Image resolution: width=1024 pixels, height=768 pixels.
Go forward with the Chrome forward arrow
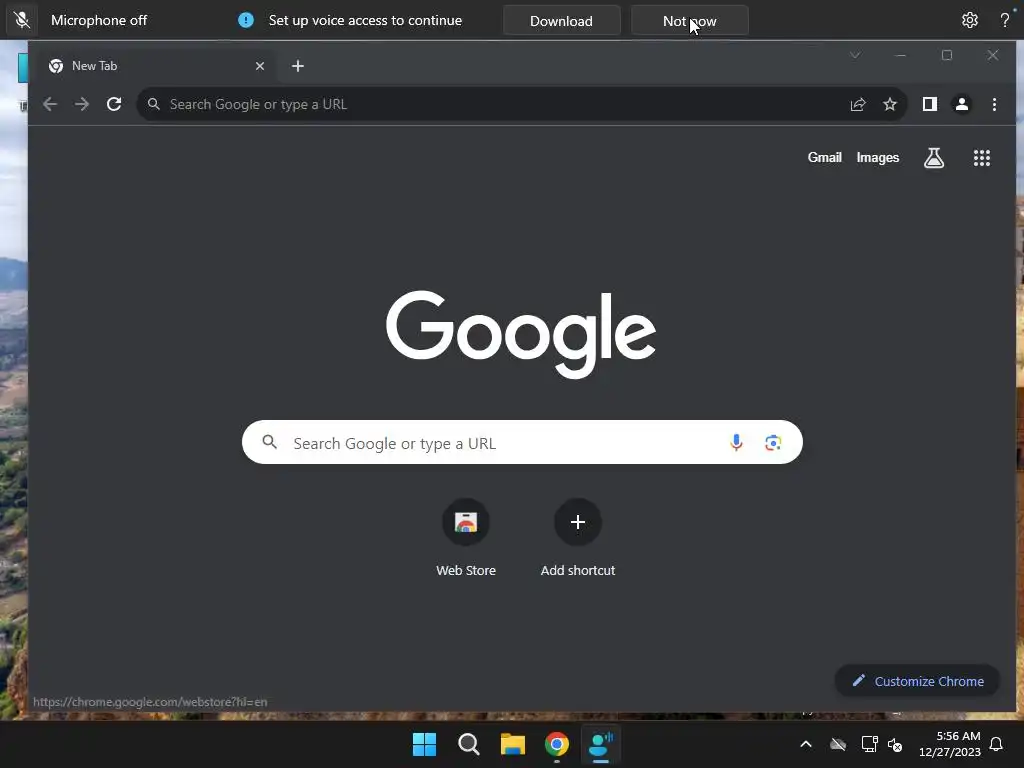pyautogui.click(x=82, y=104)
